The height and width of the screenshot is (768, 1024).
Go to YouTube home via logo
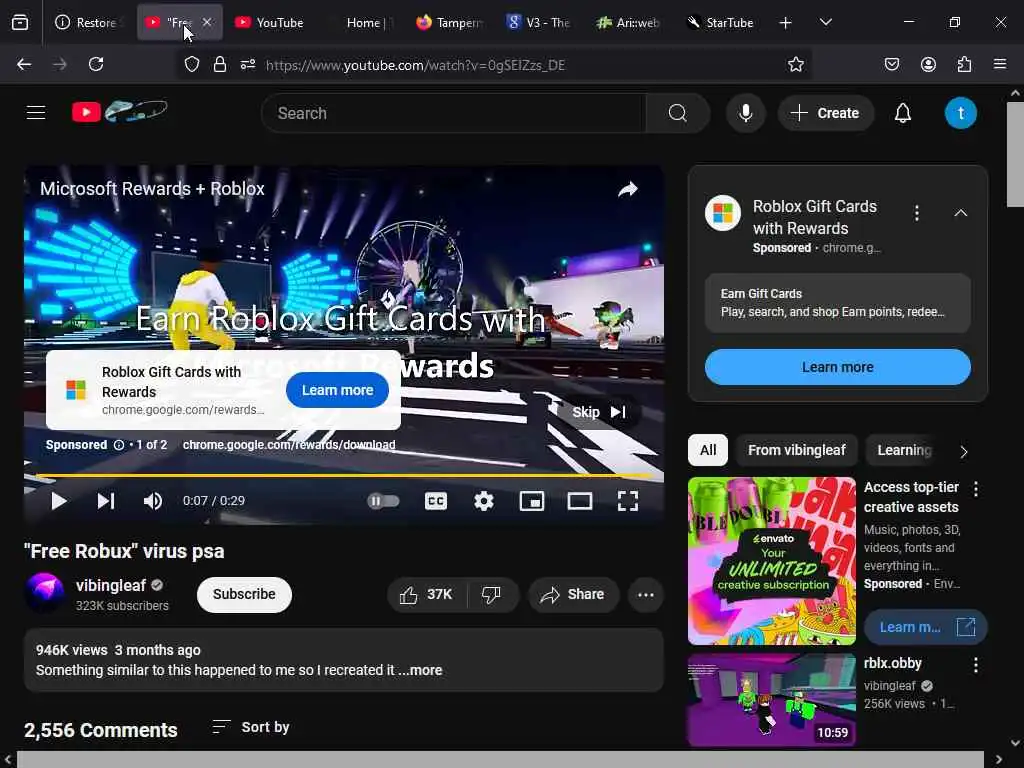click(120, 112)
